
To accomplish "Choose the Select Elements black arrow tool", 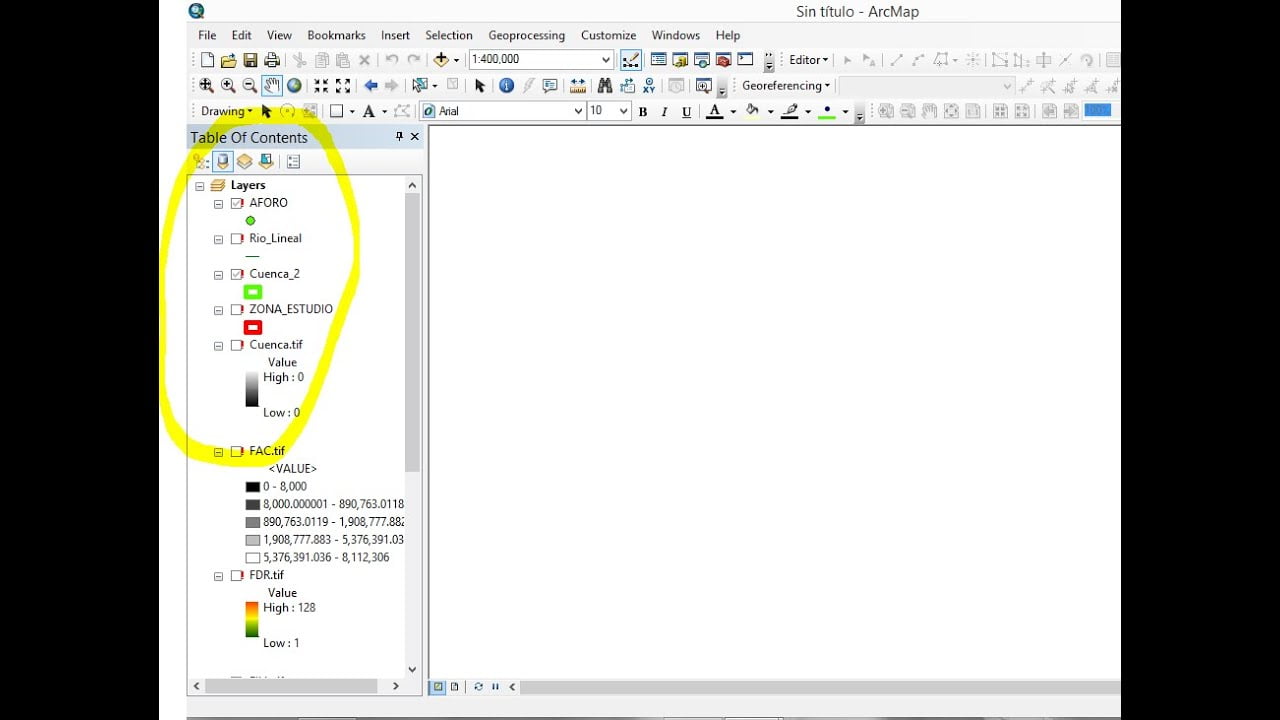I will click(x=479, y=86).
